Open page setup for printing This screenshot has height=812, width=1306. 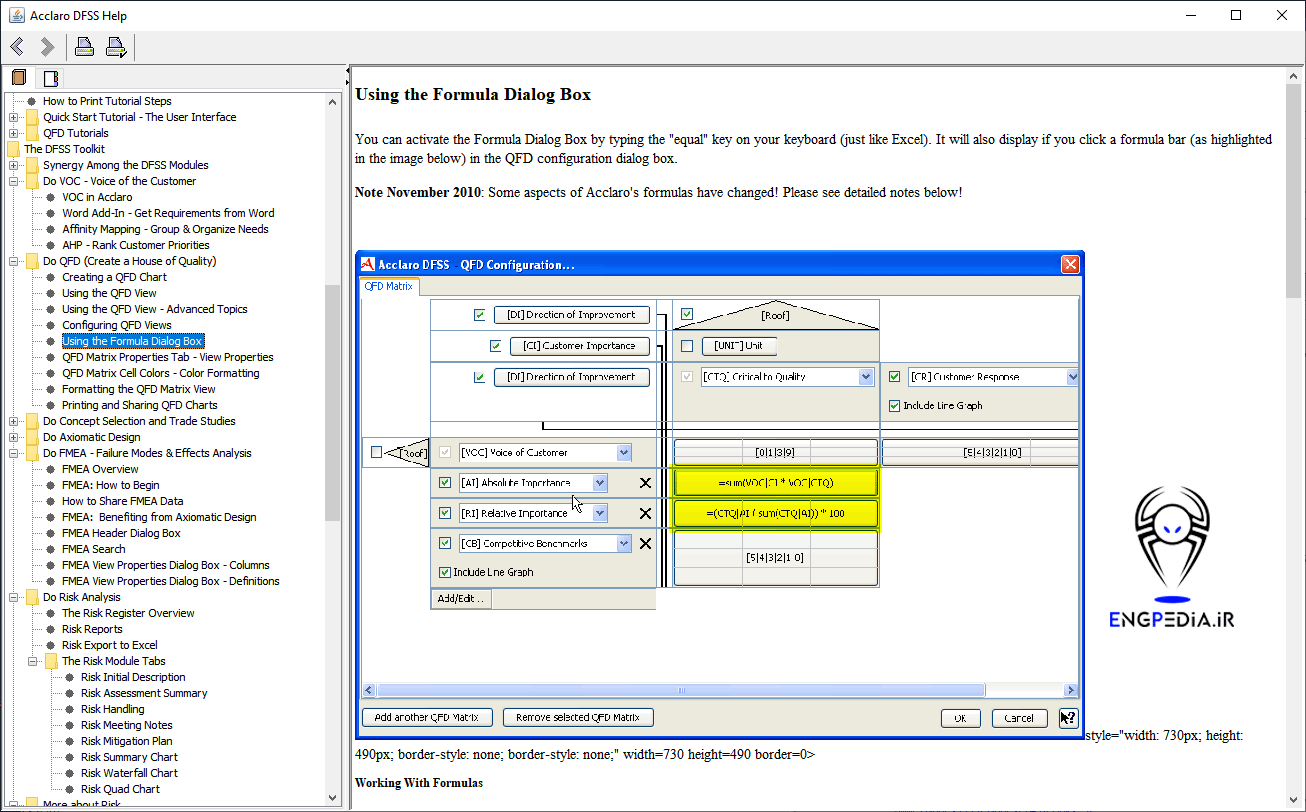click(116, 47)
